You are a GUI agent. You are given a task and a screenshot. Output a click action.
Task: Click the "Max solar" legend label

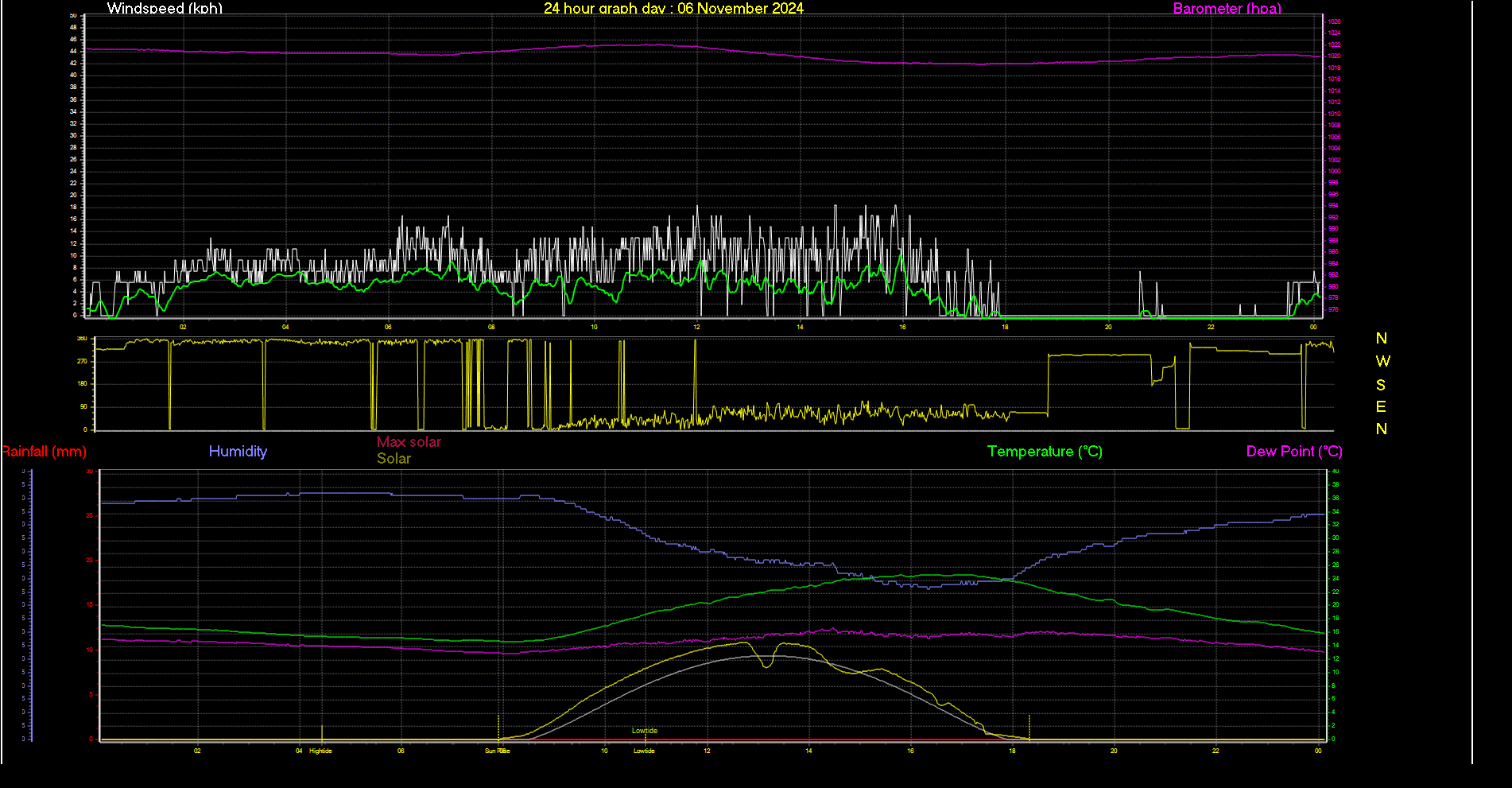point(409,441)
